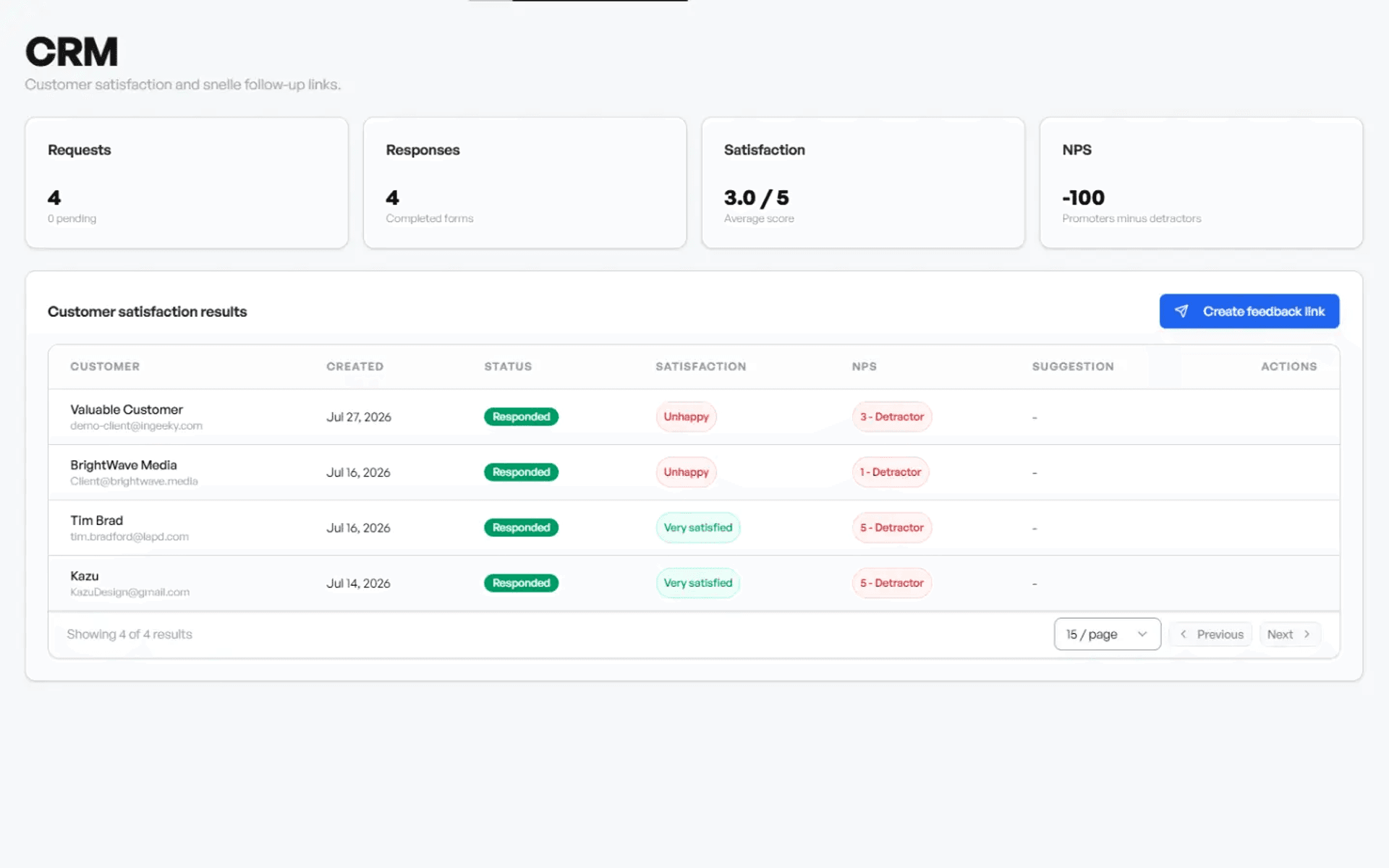Click the 3 - Detractor badge
The width and height of the screenshot is (1389, 868).
(892, 417)
